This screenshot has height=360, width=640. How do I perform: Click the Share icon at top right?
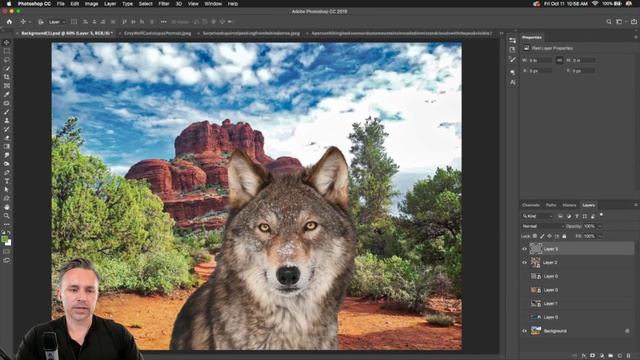click(x=634, y=22)
